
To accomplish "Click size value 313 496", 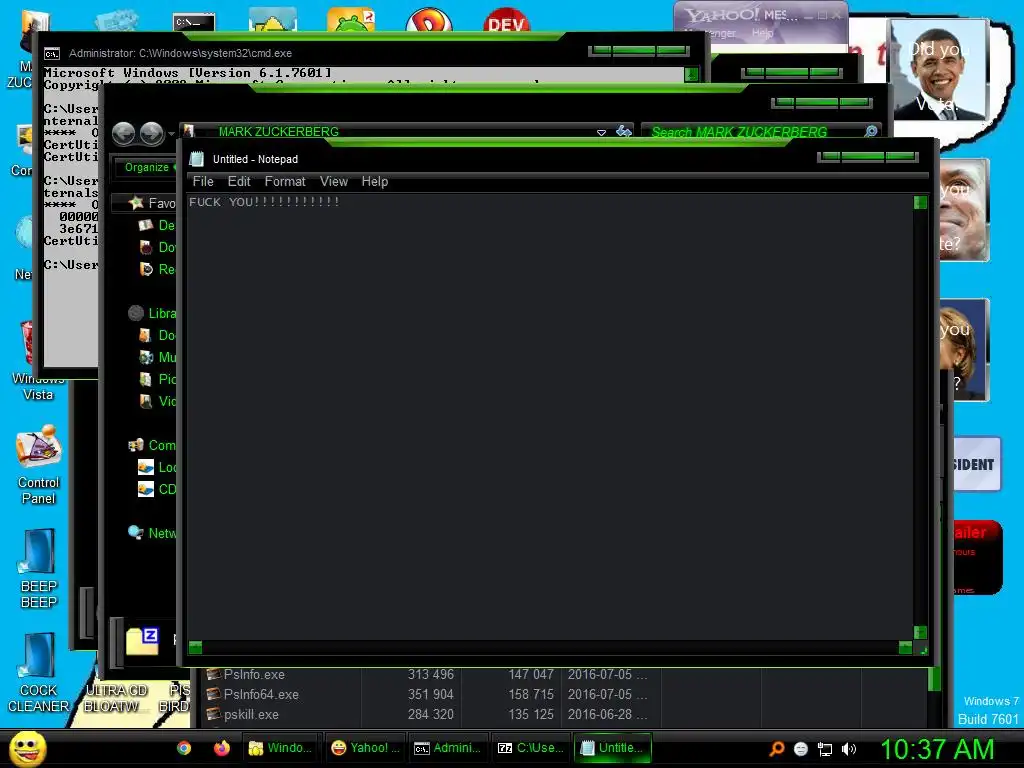I will (x=430, y=675).
